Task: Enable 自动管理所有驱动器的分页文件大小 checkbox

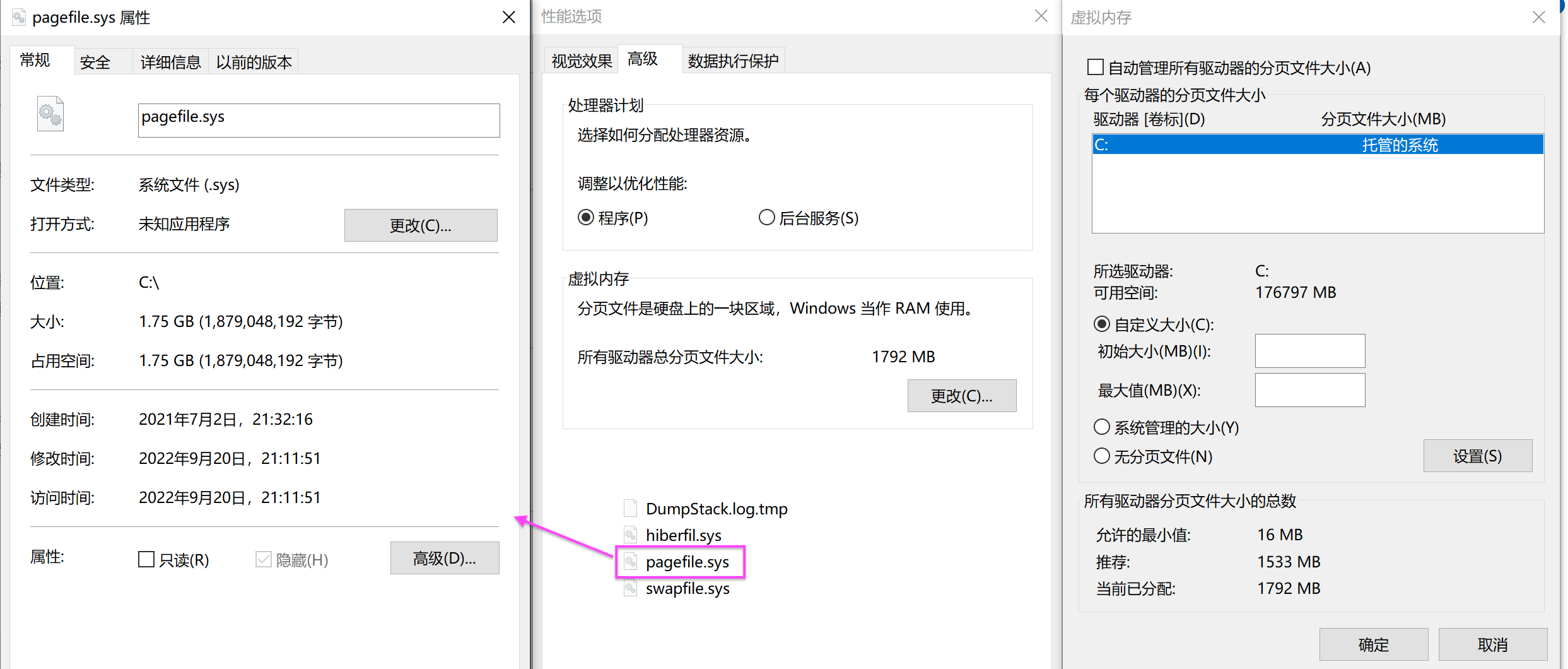Action: [x=1096, y=67]
